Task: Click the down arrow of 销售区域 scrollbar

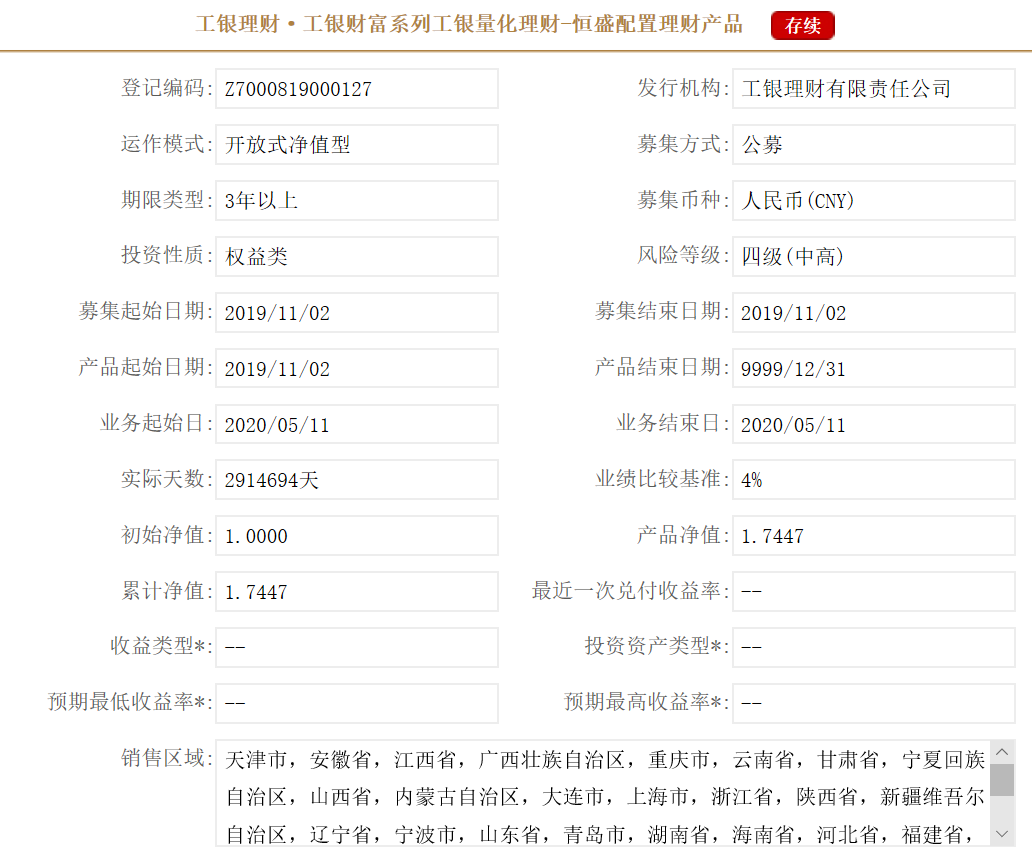Action: (x=1002, y=834)
